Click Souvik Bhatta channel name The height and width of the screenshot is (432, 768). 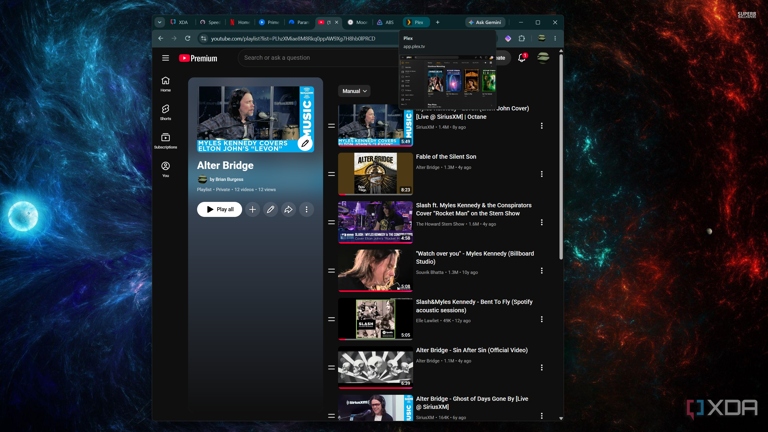[x=430, y=272]
